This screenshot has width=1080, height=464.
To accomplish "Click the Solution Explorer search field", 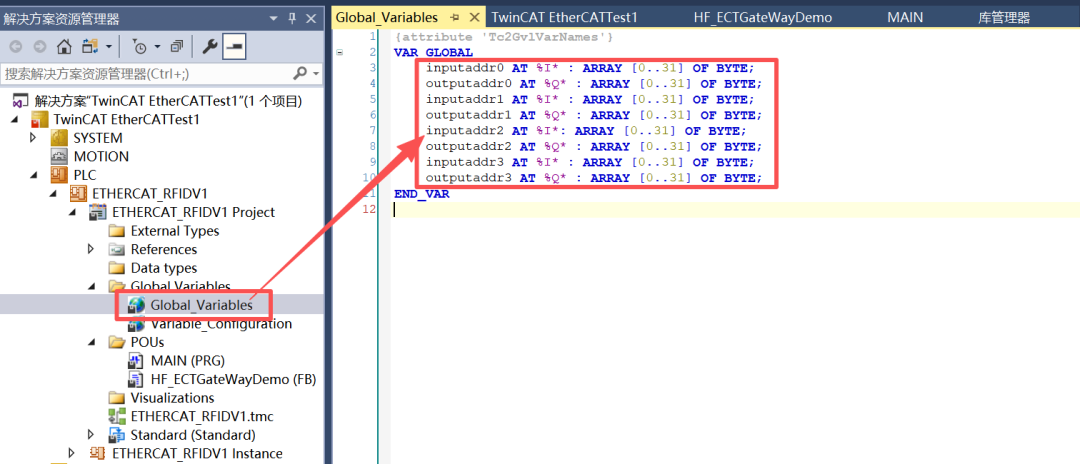I will (146, 73).
